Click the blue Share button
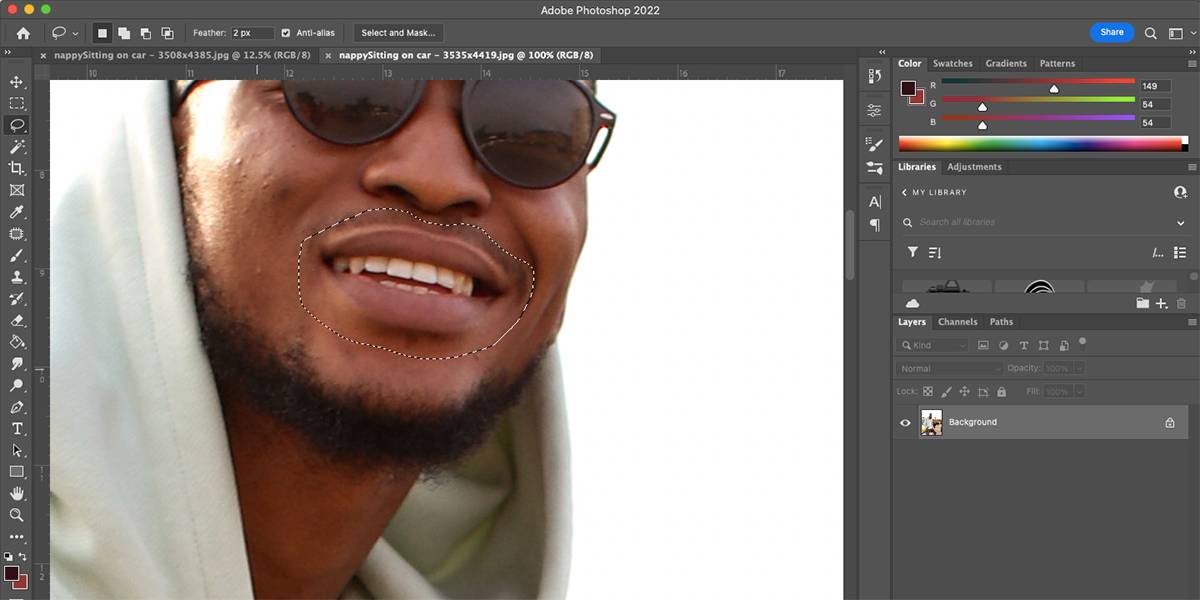1200x600 pixels. (1112, 33)
